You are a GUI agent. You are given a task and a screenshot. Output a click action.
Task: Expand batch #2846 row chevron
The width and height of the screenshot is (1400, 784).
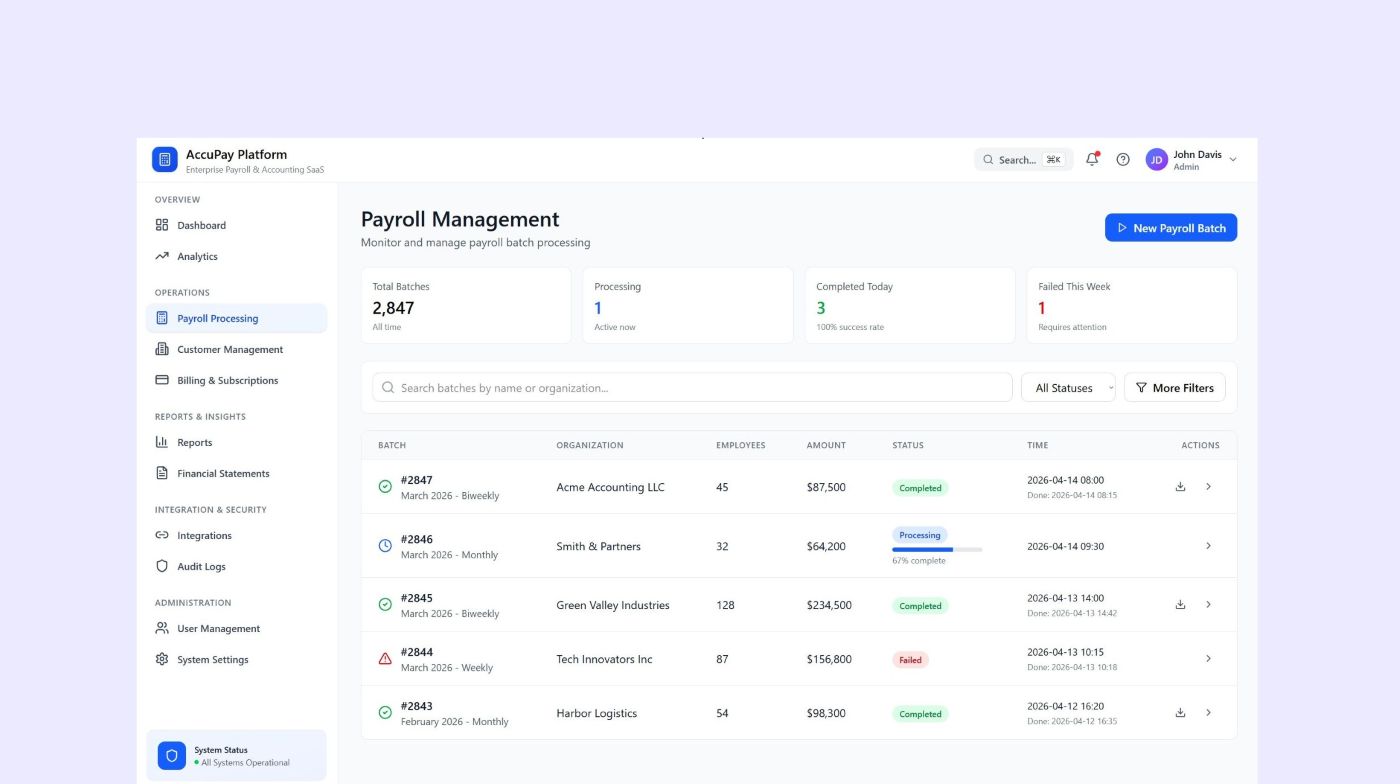point(1208,546)
